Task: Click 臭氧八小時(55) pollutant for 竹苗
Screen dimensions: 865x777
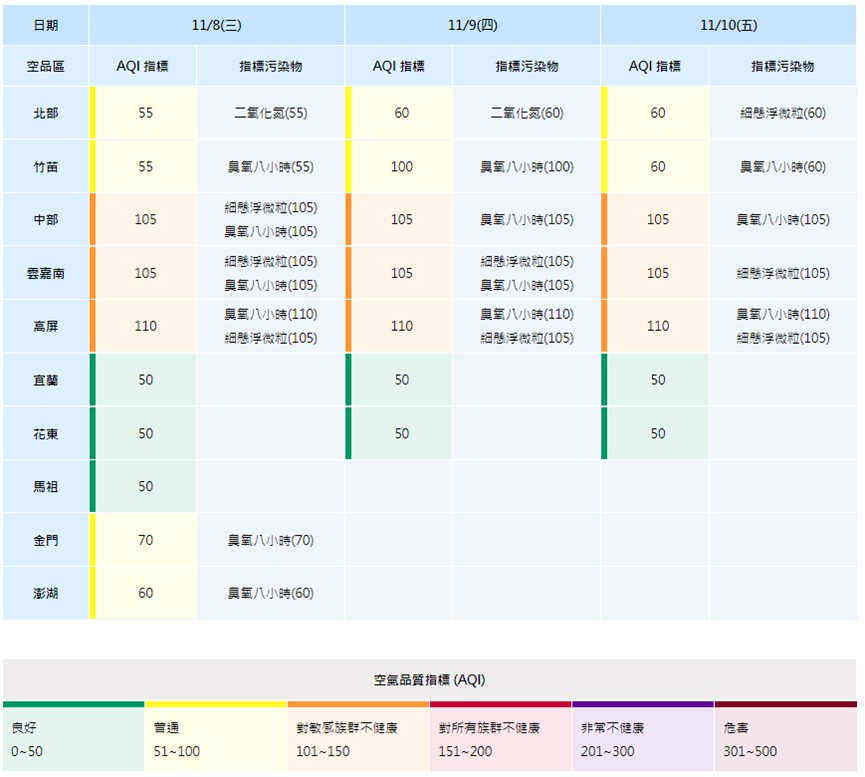Action: (x=270, y=166)
